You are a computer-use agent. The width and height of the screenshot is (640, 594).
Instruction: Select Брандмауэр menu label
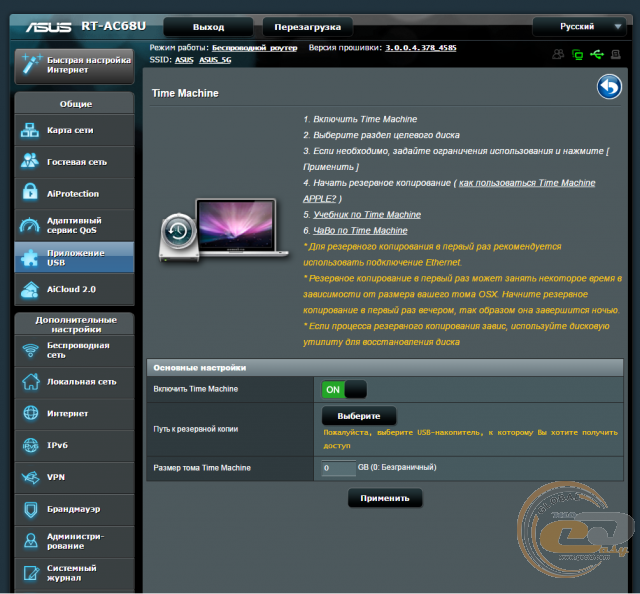pos(73,509)
